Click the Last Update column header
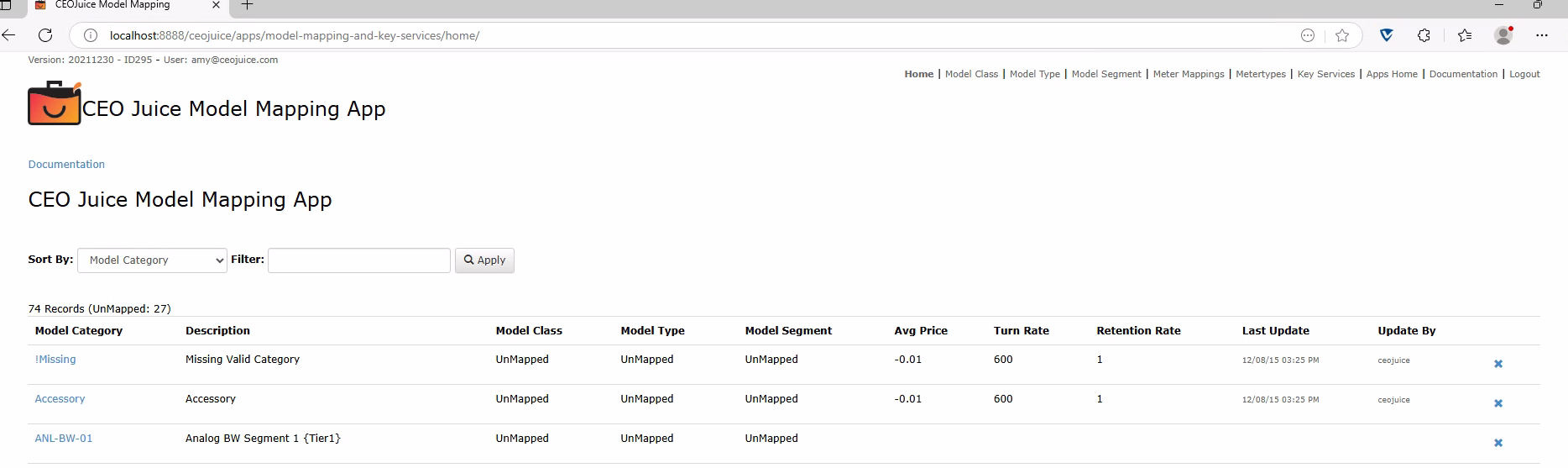Image resolution: width=1568 pixels, height=468 pixels. pyautogui.click(x=1276, y=331)
